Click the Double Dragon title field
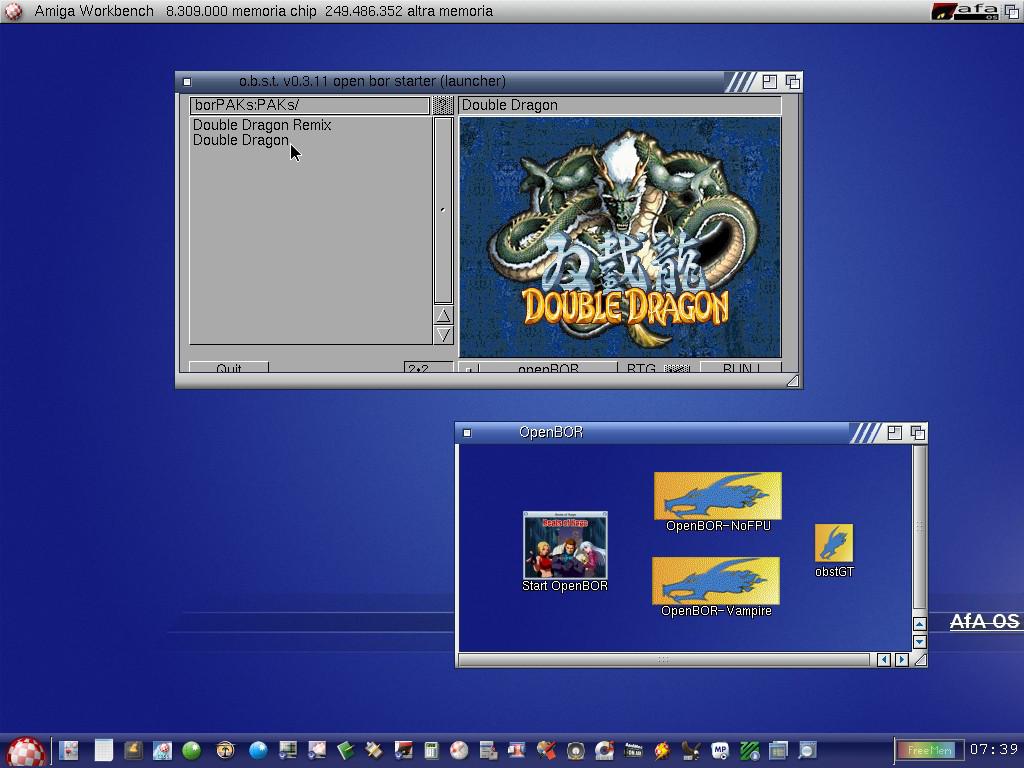Screen dimensions: 1024x768 click(620, 105)
